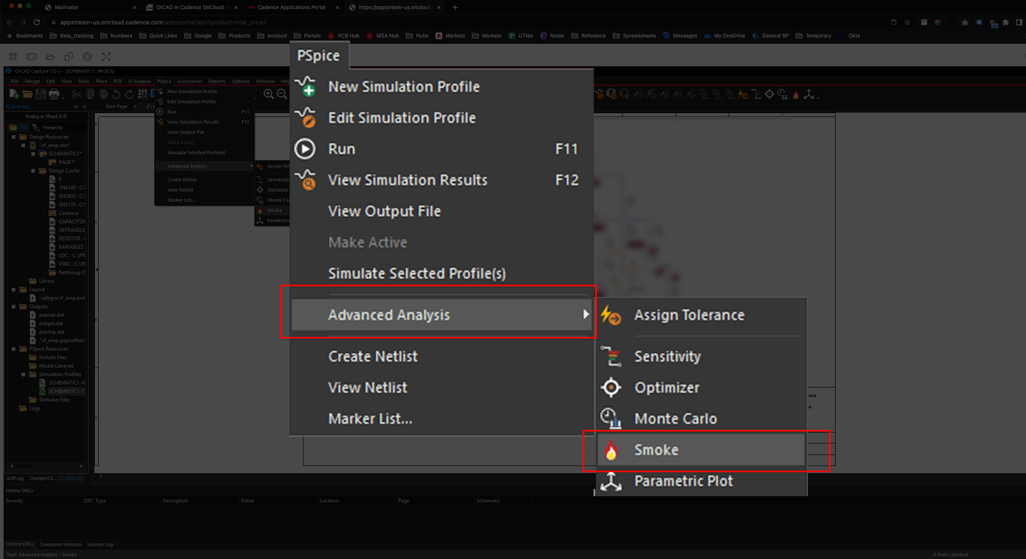Switch to Start Page tab

pyautogui.click(x=116, y=106)
